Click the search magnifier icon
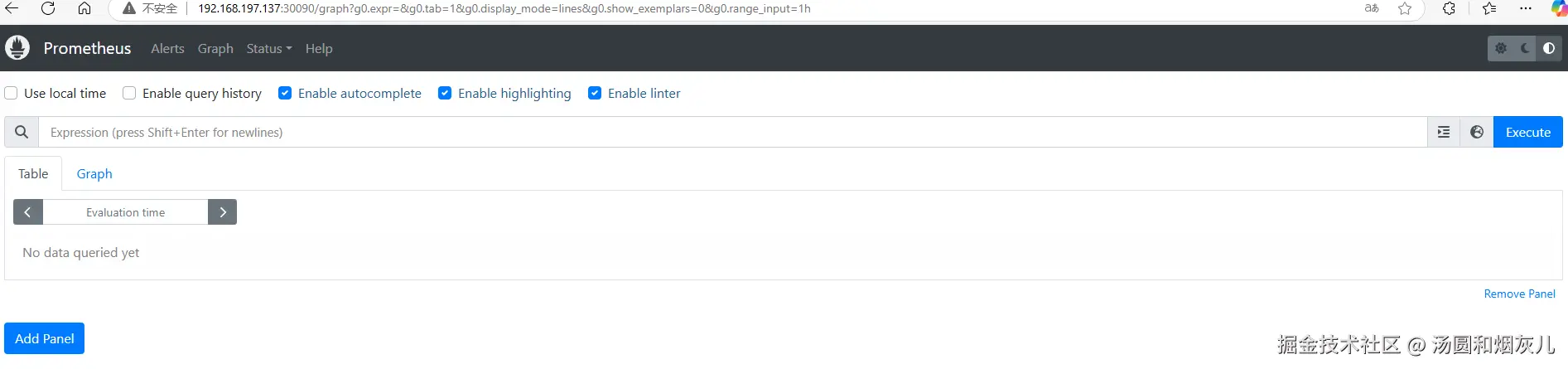The width and height of the screenshot is (1568, 369). pos(22,132)
